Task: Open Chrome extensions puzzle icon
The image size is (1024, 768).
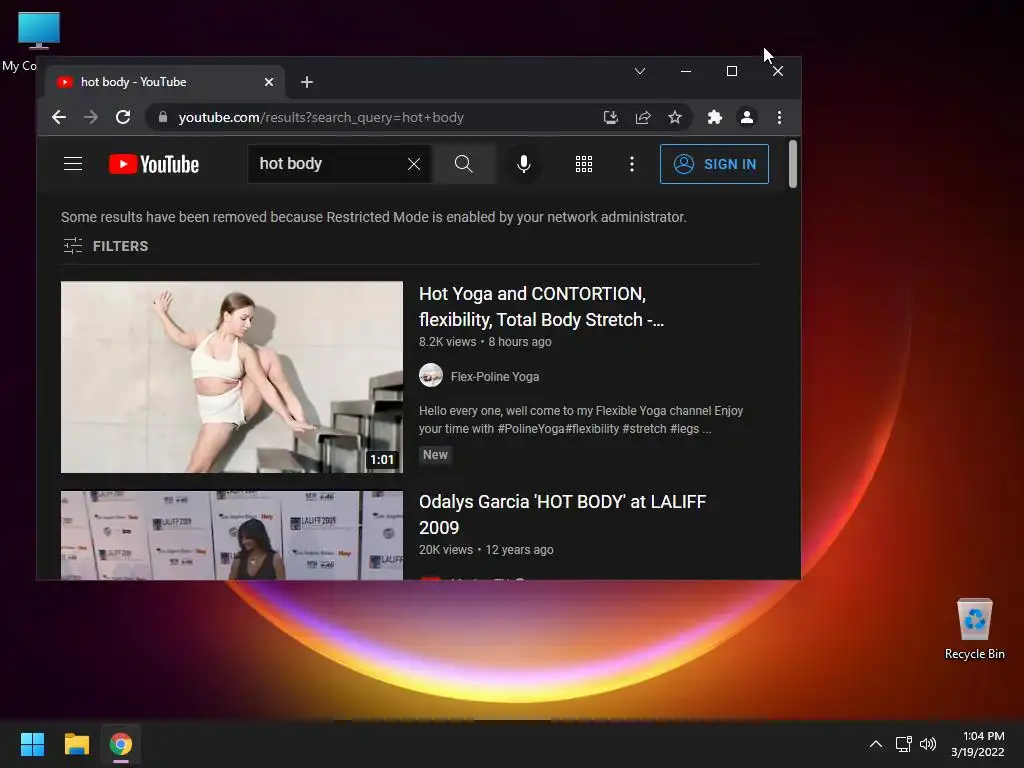Action: (x=714, y=118)
